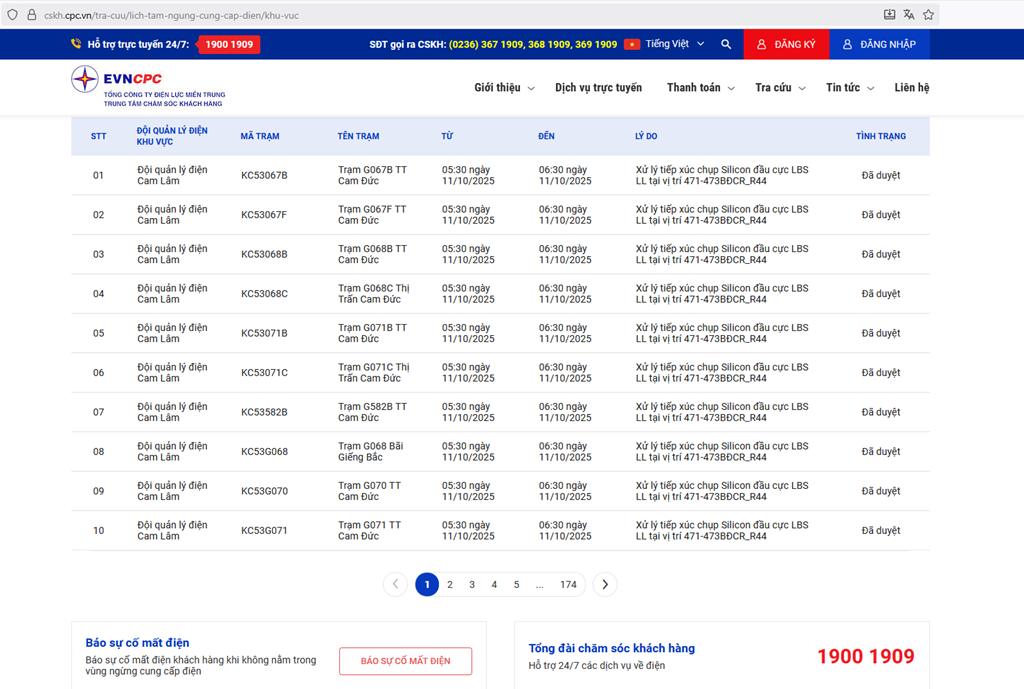Viewport: 1024px width, 689px height.
Task: Expand the Thanh toán menu
Action: pos(700,88)
